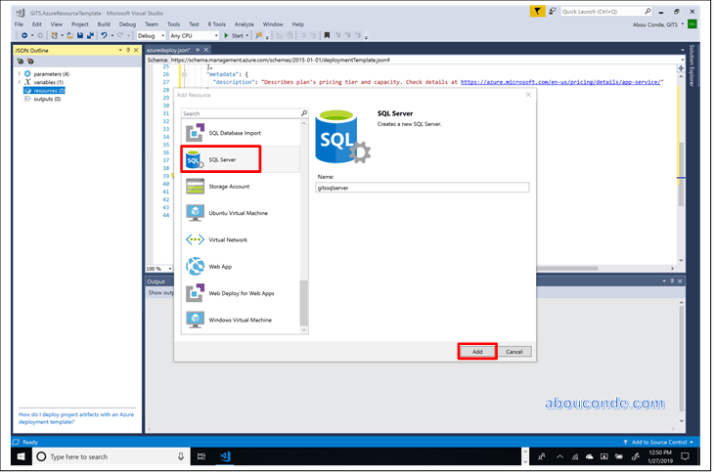714x472 pixels.
Task: Click the Add button in dialog
Action: (x=477, y=352)
